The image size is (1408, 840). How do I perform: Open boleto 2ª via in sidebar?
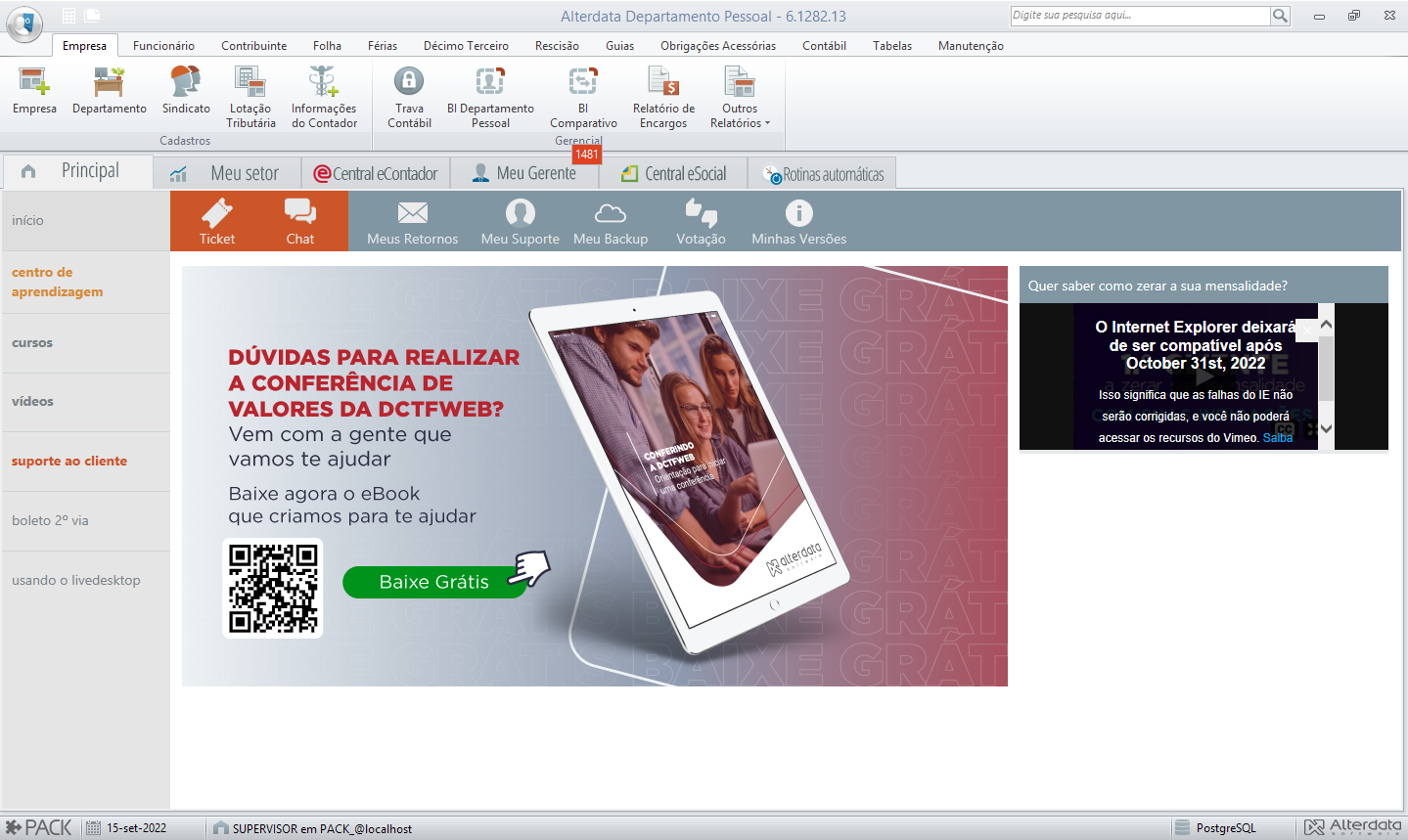[85, 521]
